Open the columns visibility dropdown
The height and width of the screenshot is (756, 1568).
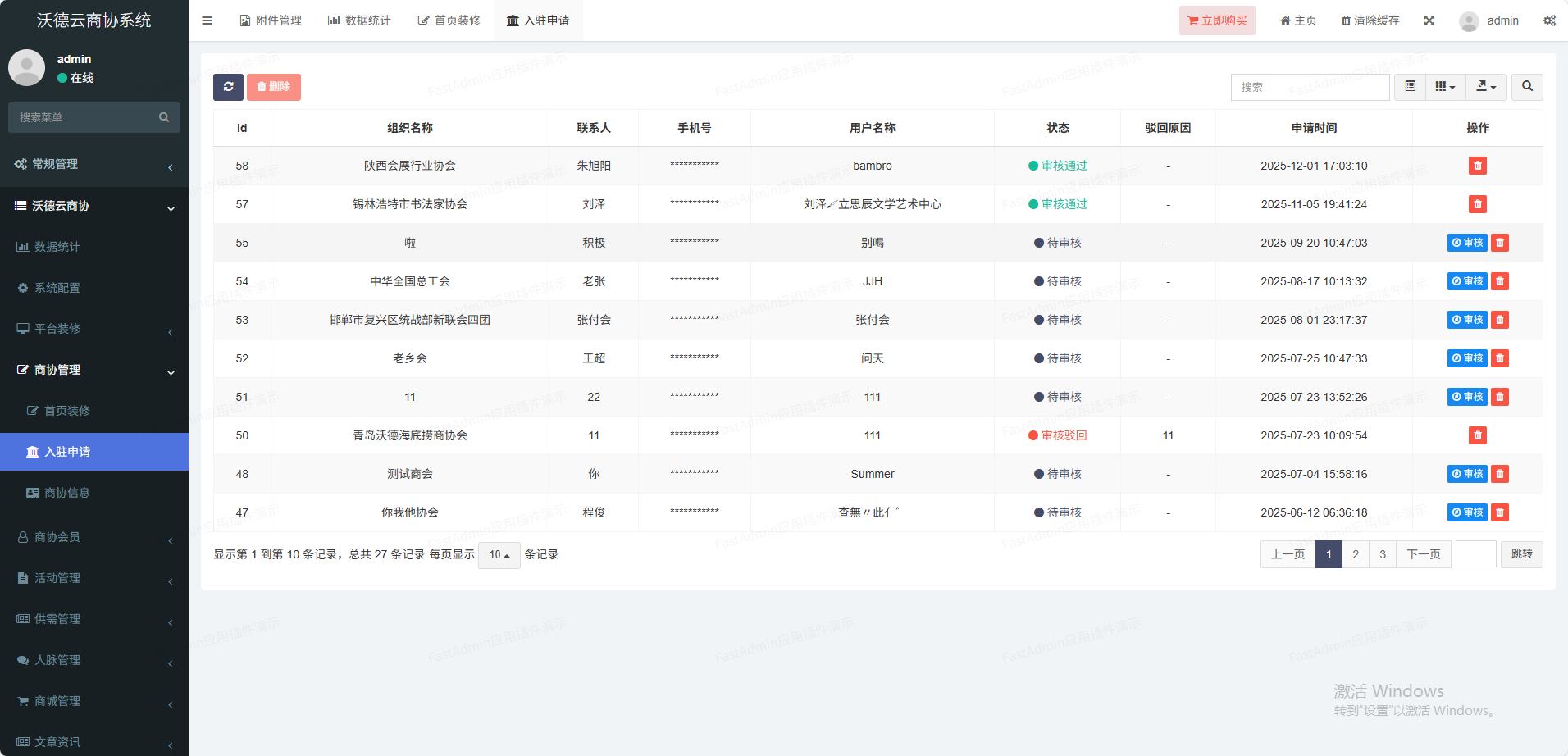coord(1445,87)
